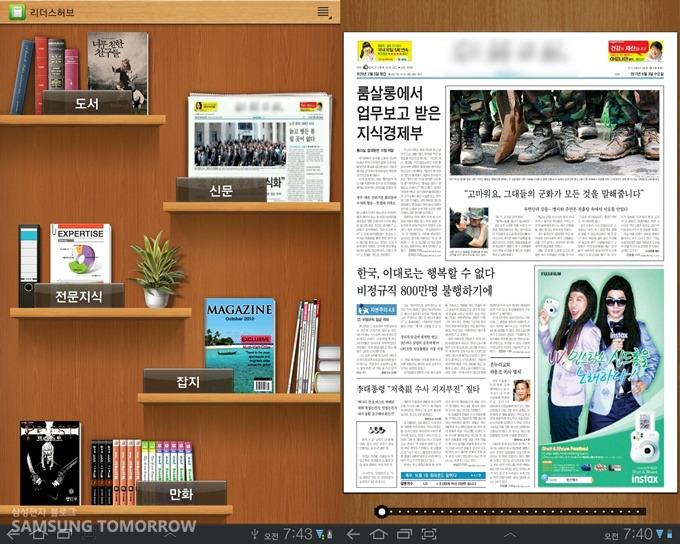Select the 잡지 (Magazine) shelf label
680x544 pixels.
coord(188,381)
